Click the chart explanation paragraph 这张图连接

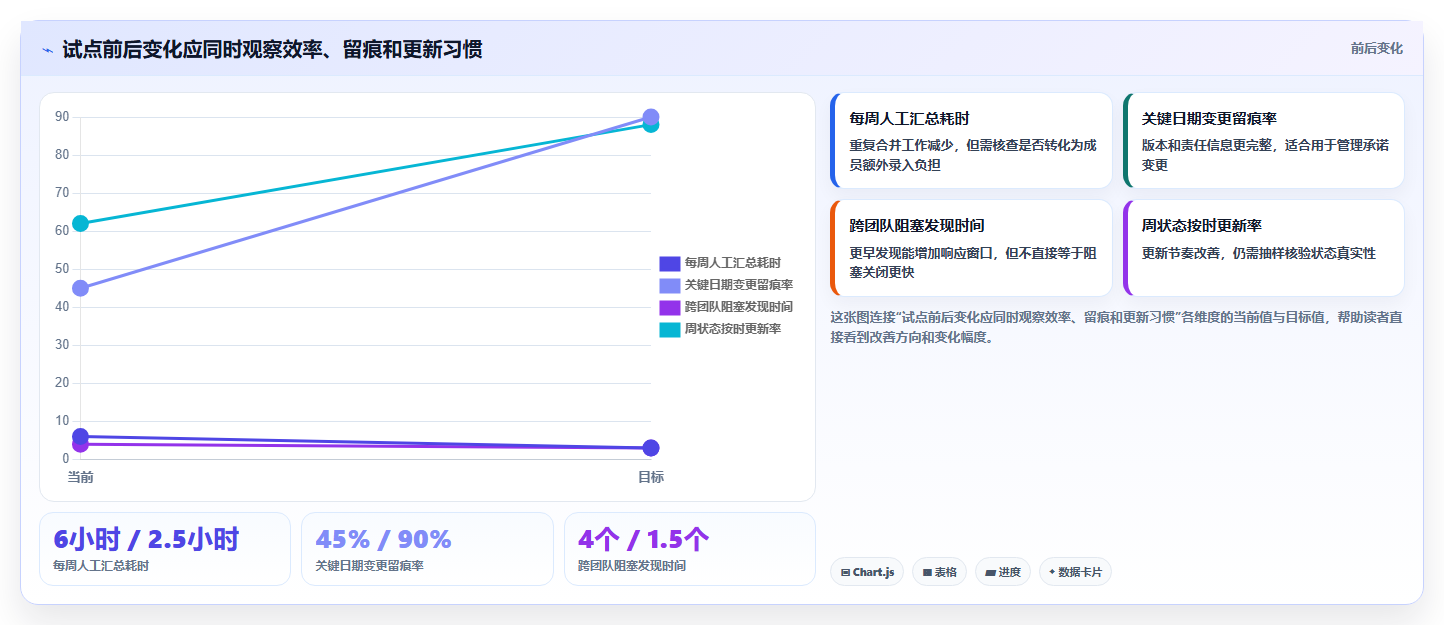(1116, 327)
